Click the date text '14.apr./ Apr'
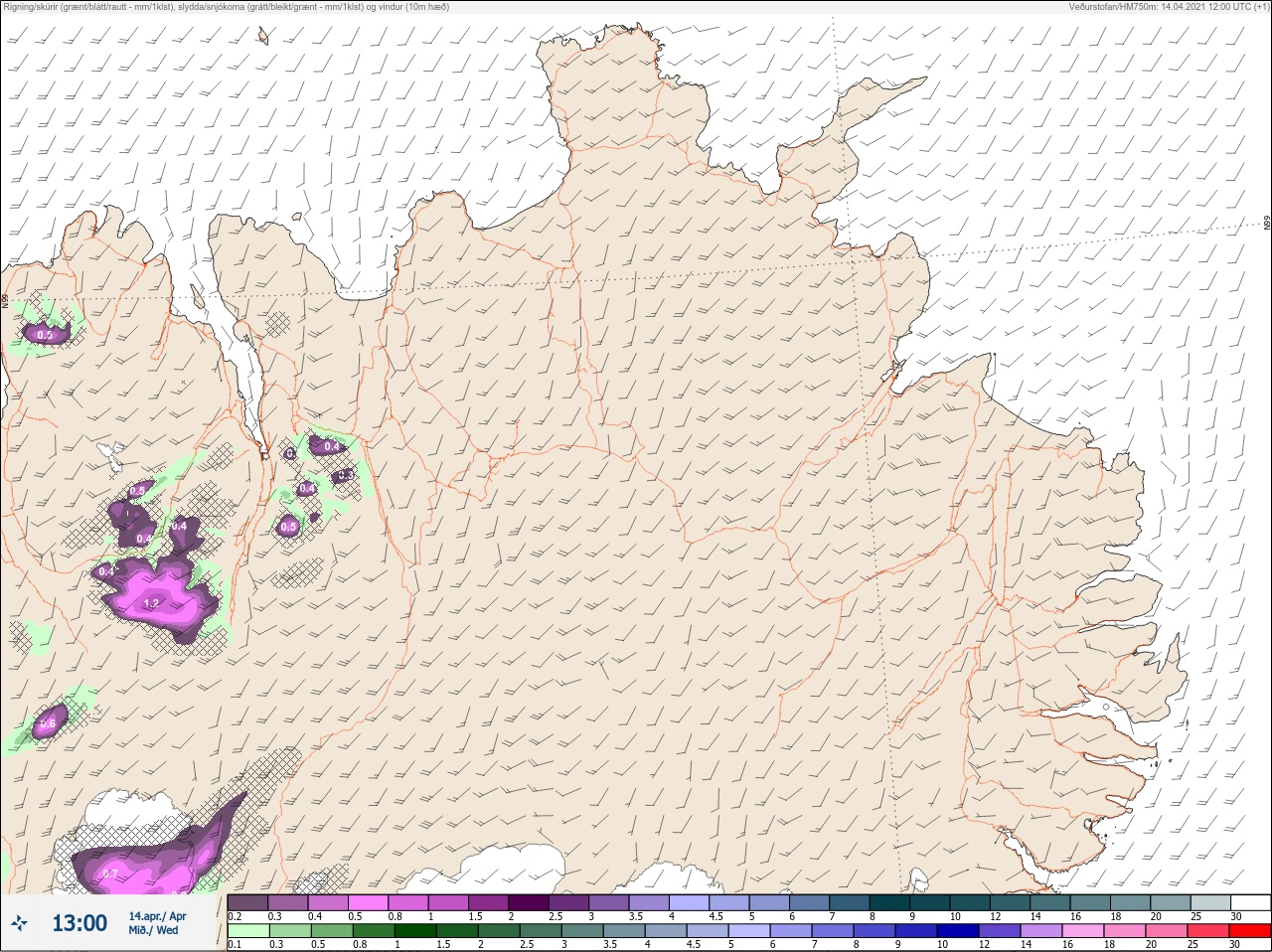This screenshot has width=1272, height=952. click(x=157, y=915)
